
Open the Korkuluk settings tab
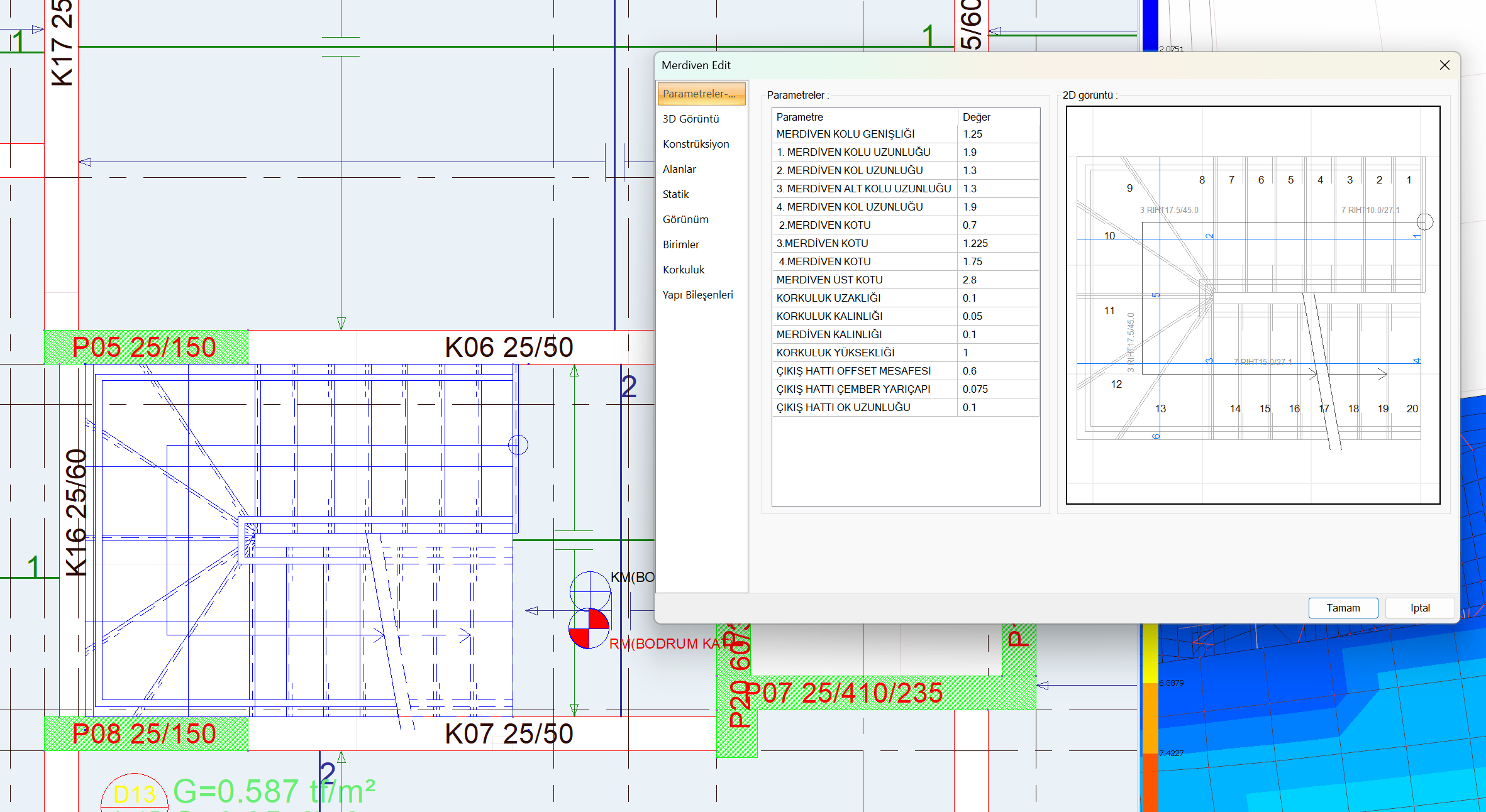(x=683, y=270)
